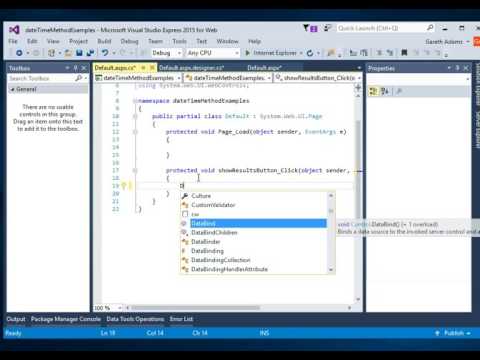Click the lightbulb quick actions icon

click(123, 186)
